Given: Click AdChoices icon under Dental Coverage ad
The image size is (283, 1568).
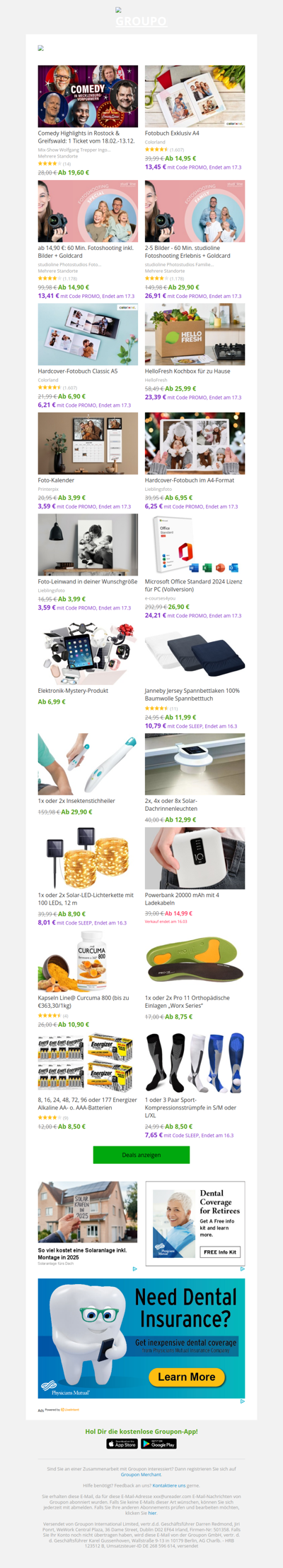Looking at the screenshot, I should coord(242,1269).
